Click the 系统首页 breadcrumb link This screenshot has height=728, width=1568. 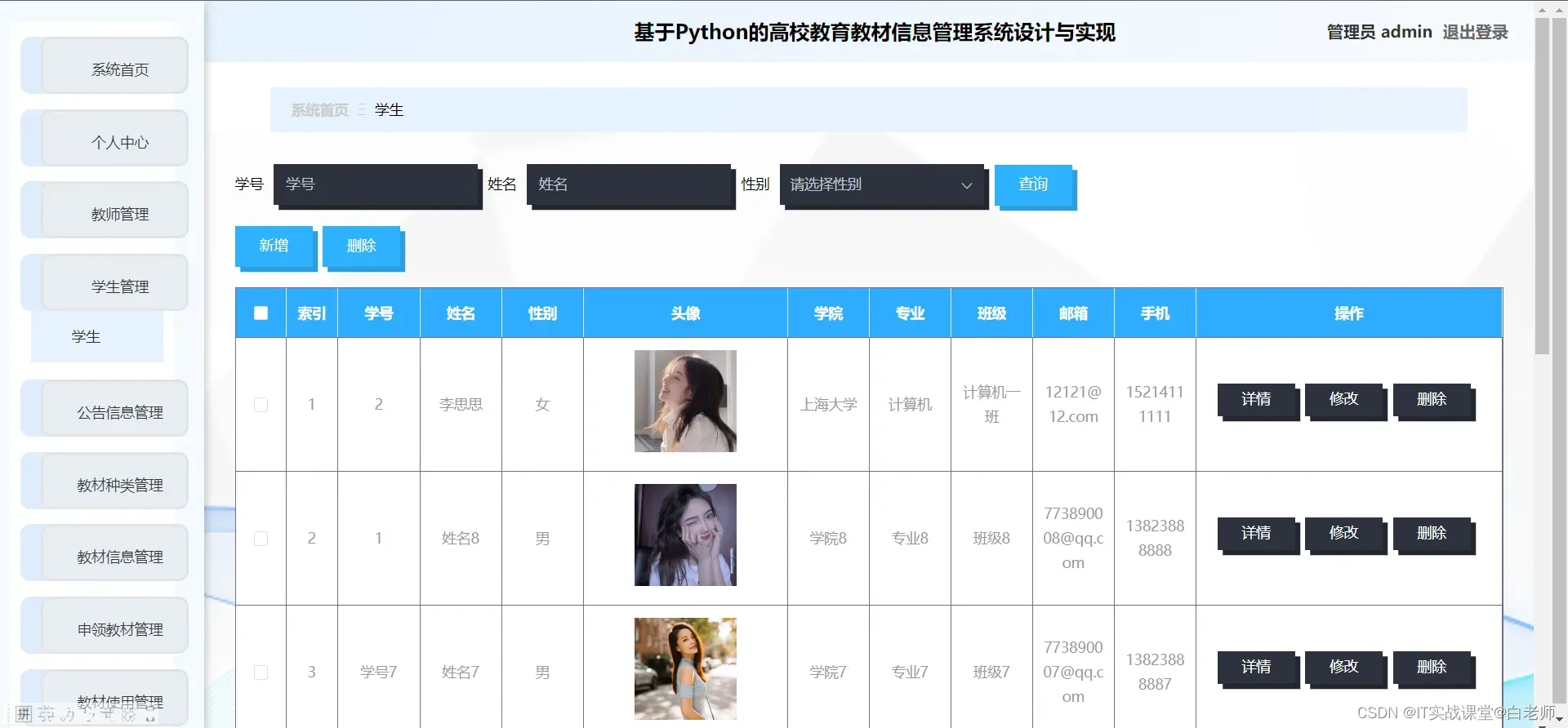(320, 110)
